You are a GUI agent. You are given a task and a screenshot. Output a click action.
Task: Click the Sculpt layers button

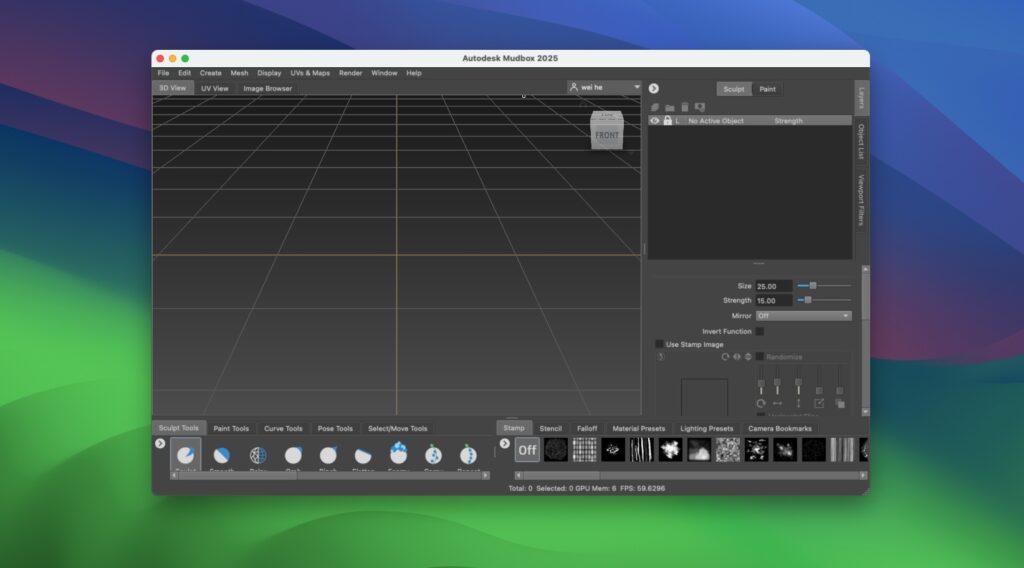pos(733,89)
